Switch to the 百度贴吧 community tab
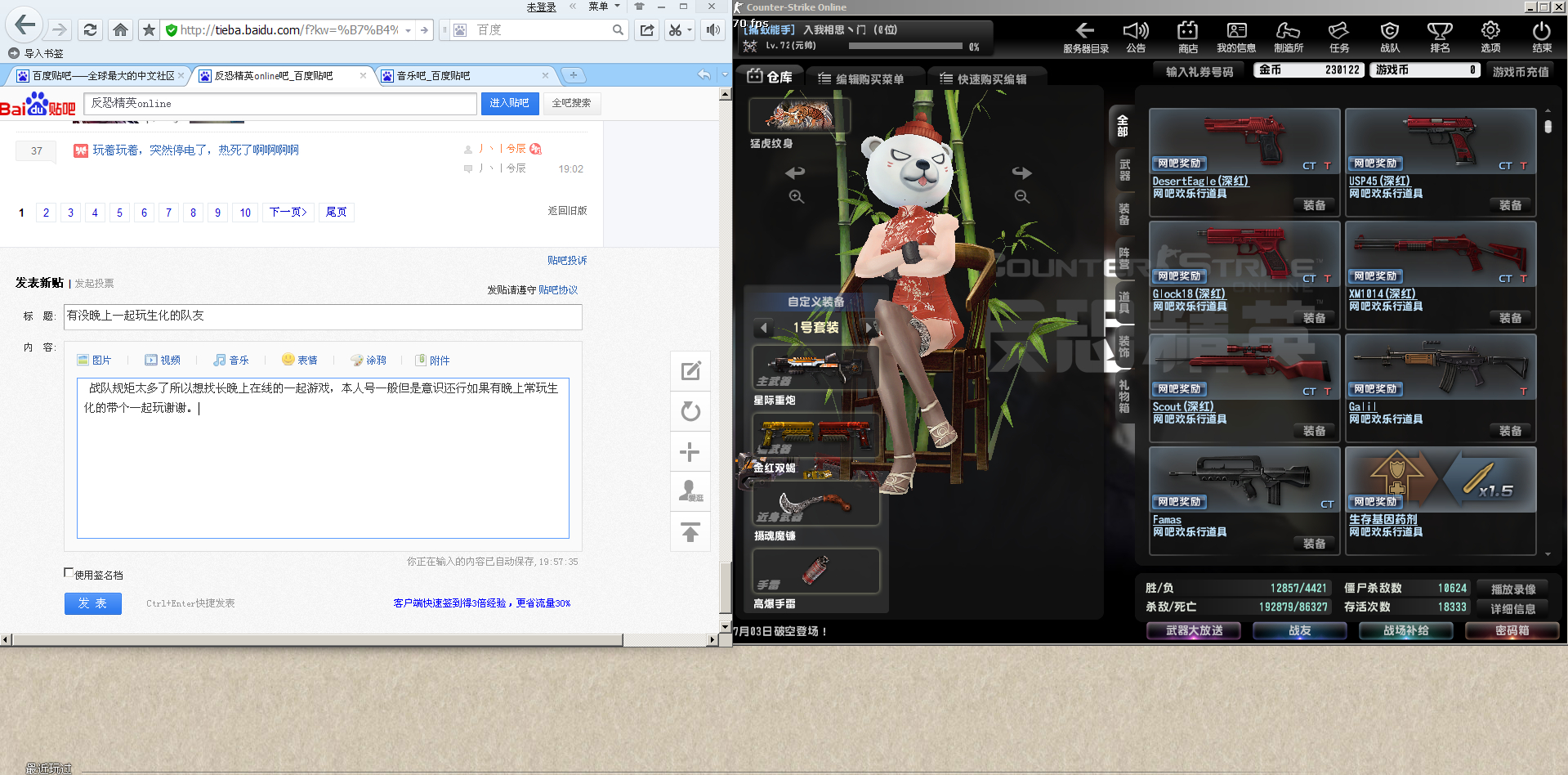This screenshot has width=1568, height=775. click(x=103, y=76)
